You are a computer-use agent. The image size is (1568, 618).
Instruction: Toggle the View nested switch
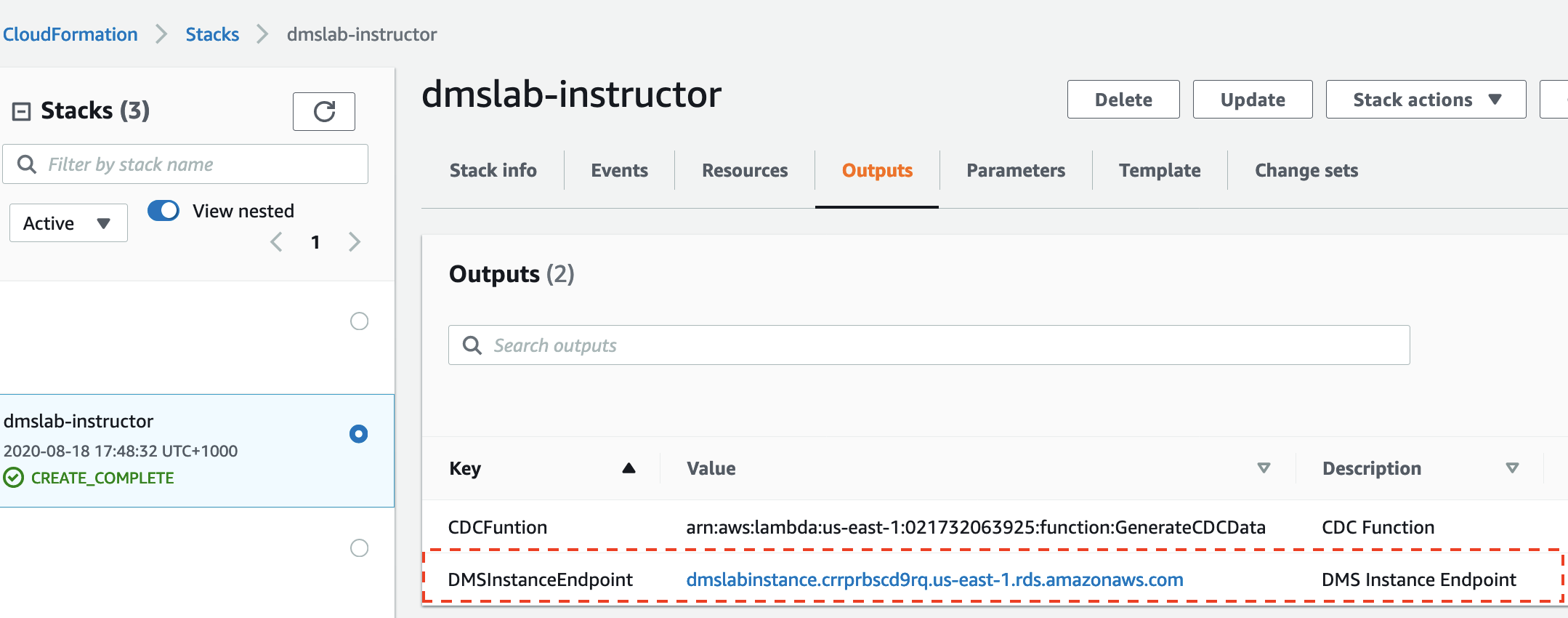point(163,211)
